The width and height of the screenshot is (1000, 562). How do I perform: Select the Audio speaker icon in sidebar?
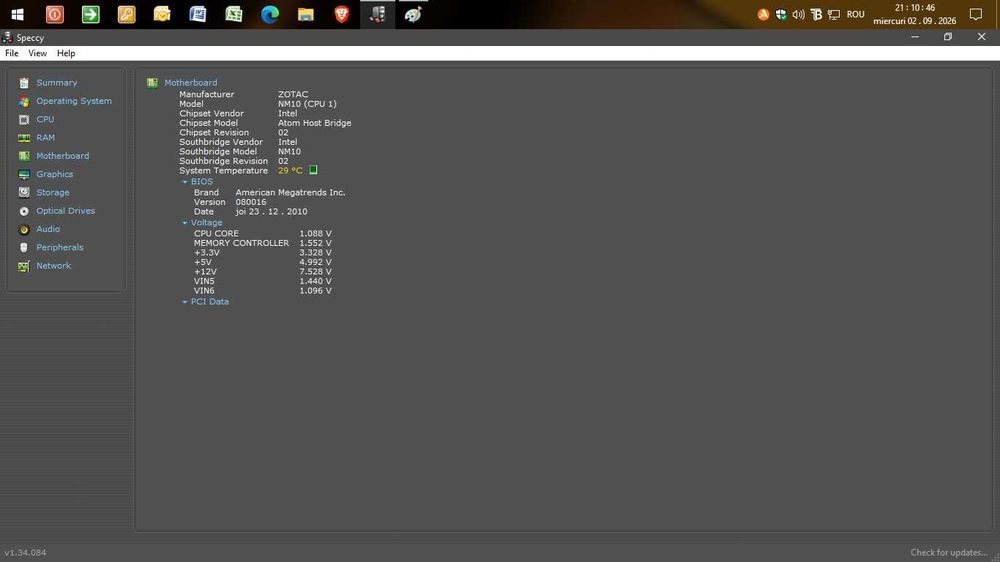[x=24, y=229]
